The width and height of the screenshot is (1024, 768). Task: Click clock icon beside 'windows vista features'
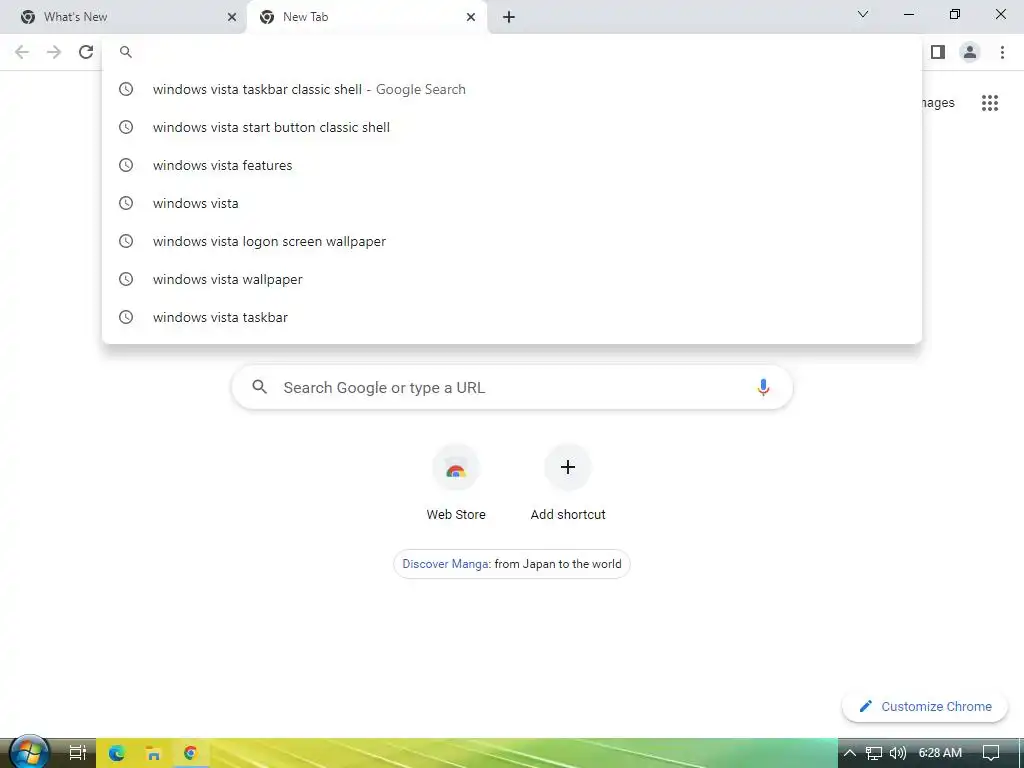point(126,165)
